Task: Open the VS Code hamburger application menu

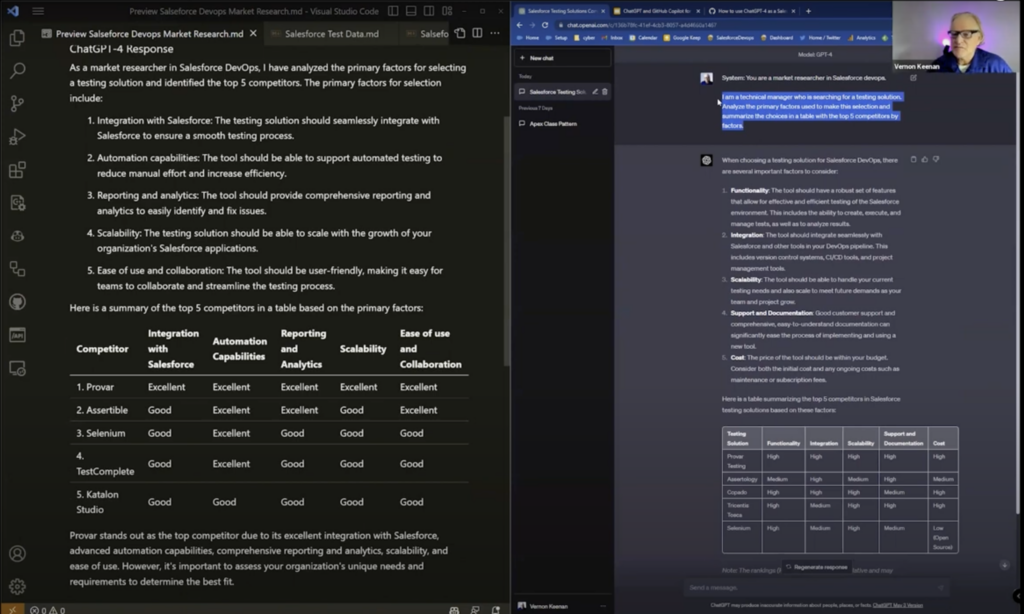Action: point(38,11)
